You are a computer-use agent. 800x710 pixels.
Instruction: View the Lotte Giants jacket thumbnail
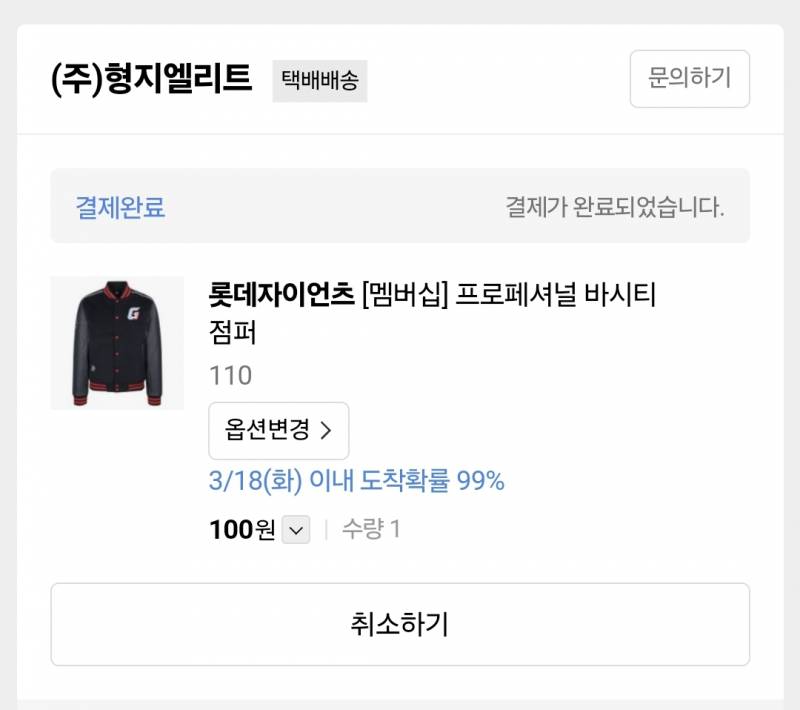(x=117, y=342)
